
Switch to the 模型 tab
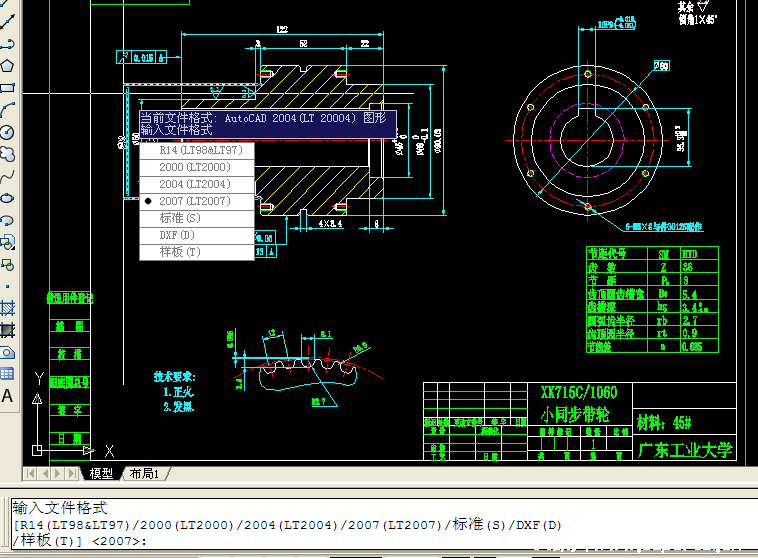click(101, 473)
